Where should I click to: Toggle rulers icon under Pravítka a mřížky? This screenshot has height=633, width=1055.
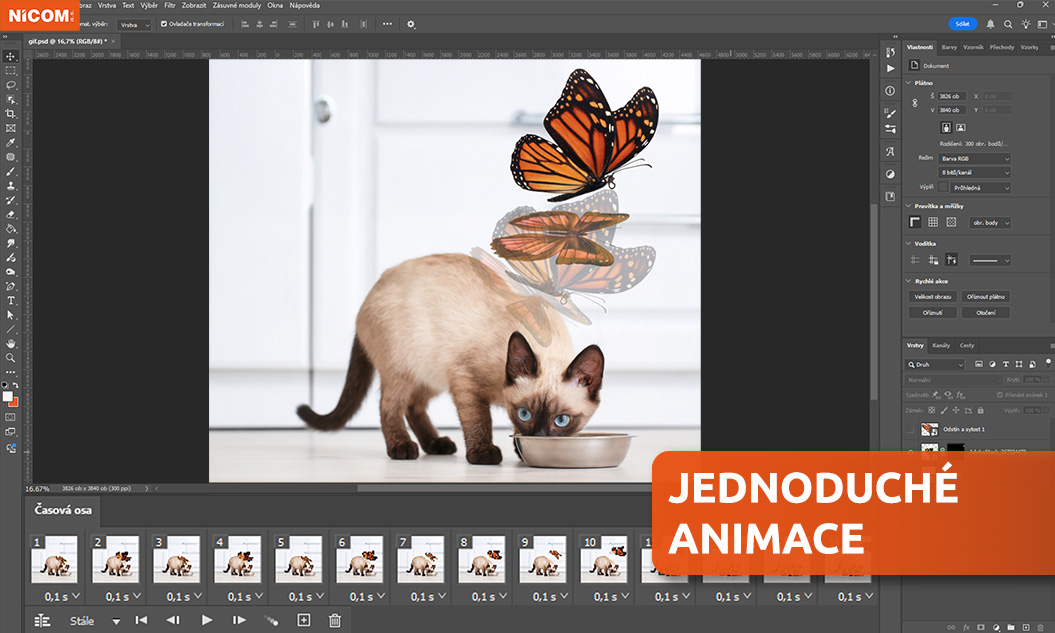coord(914,222)
